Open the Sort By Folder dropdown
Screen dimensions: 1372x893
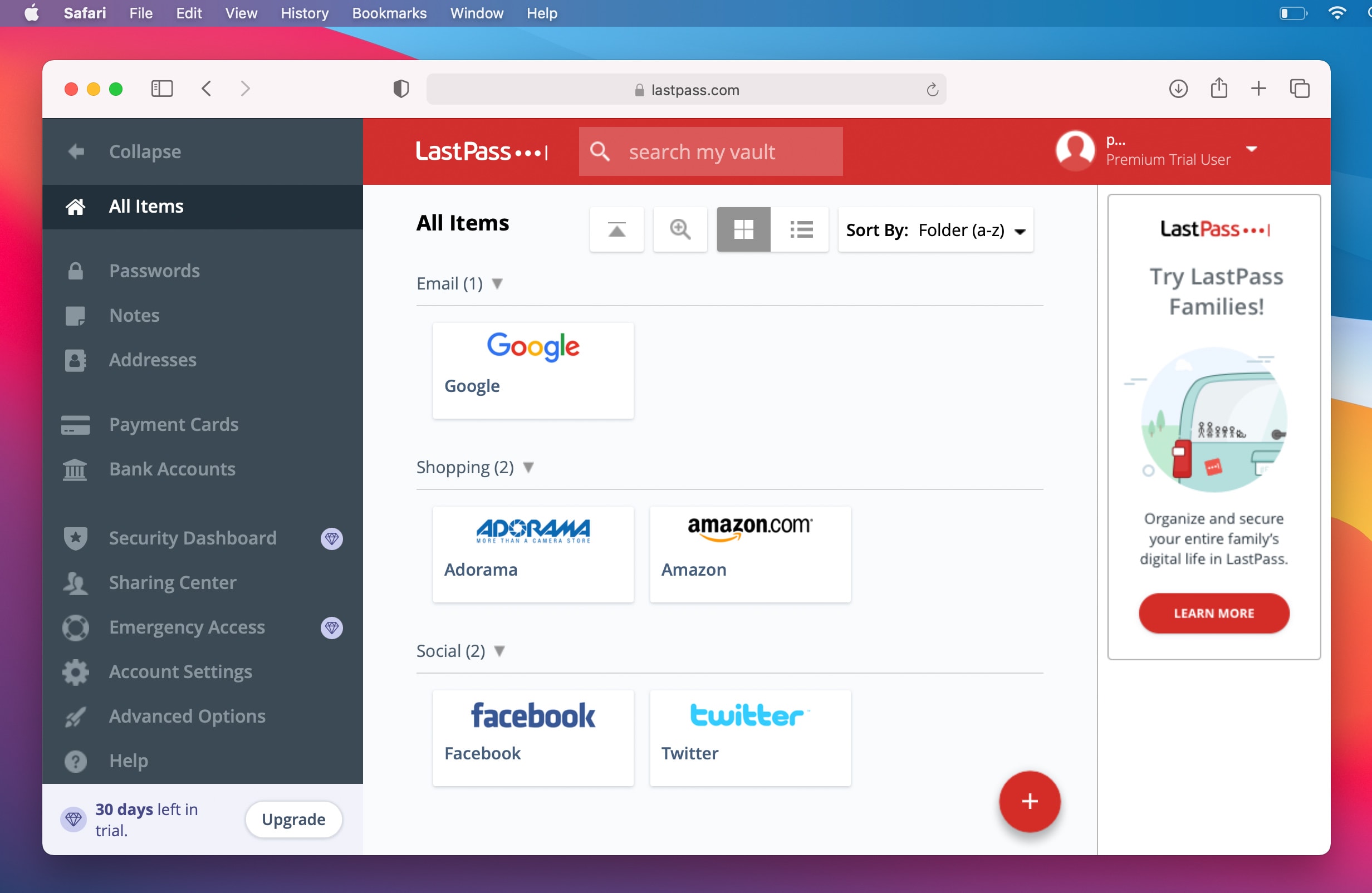935,230
